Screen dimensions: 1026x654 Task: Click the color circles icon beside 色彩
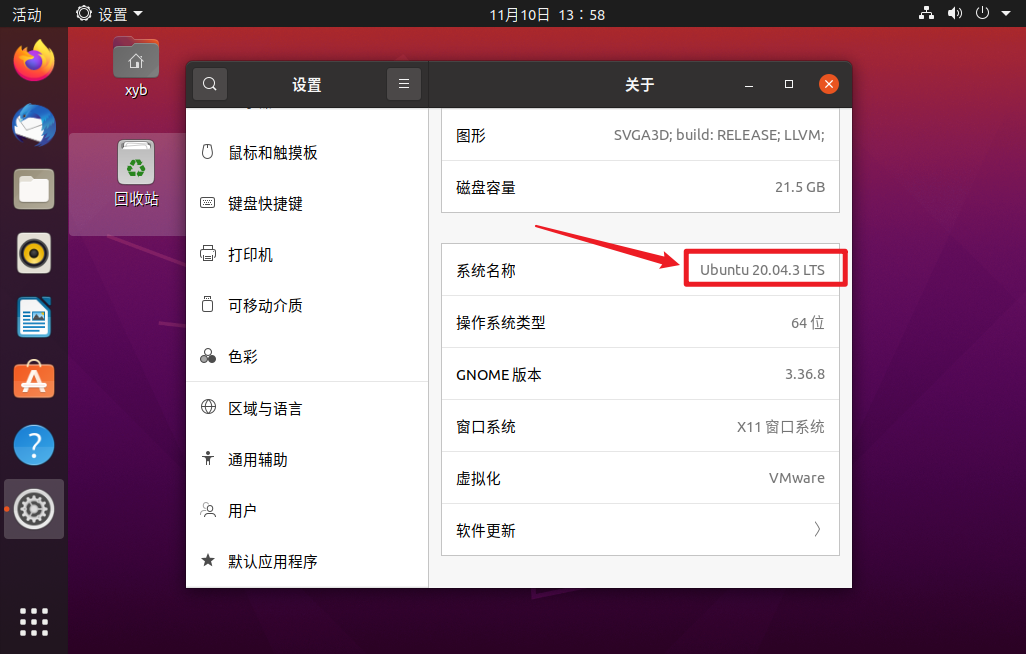(207, 355)
